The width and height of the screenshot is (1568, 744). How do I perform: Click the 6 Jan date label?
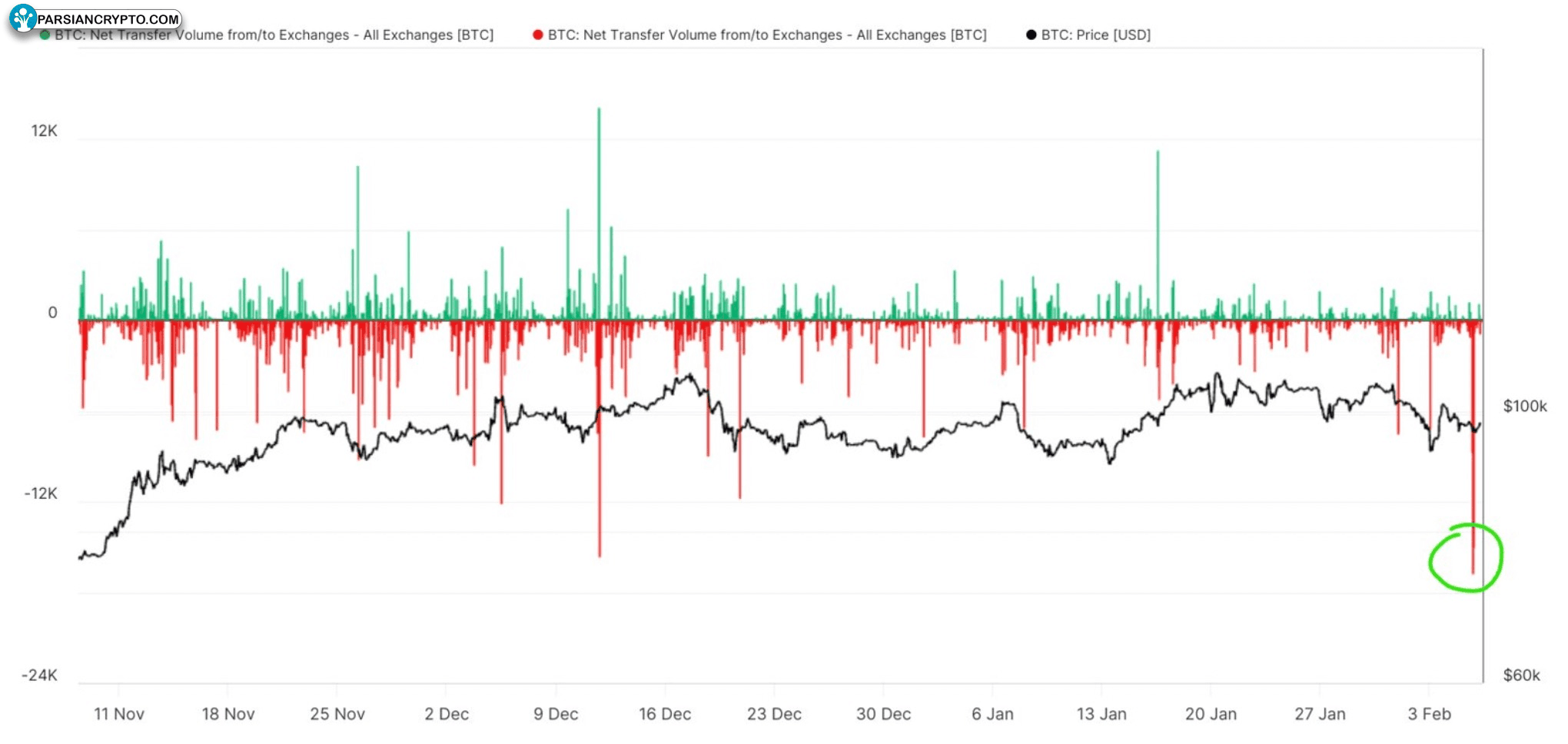pyautogui.click(x=992, y=714)
